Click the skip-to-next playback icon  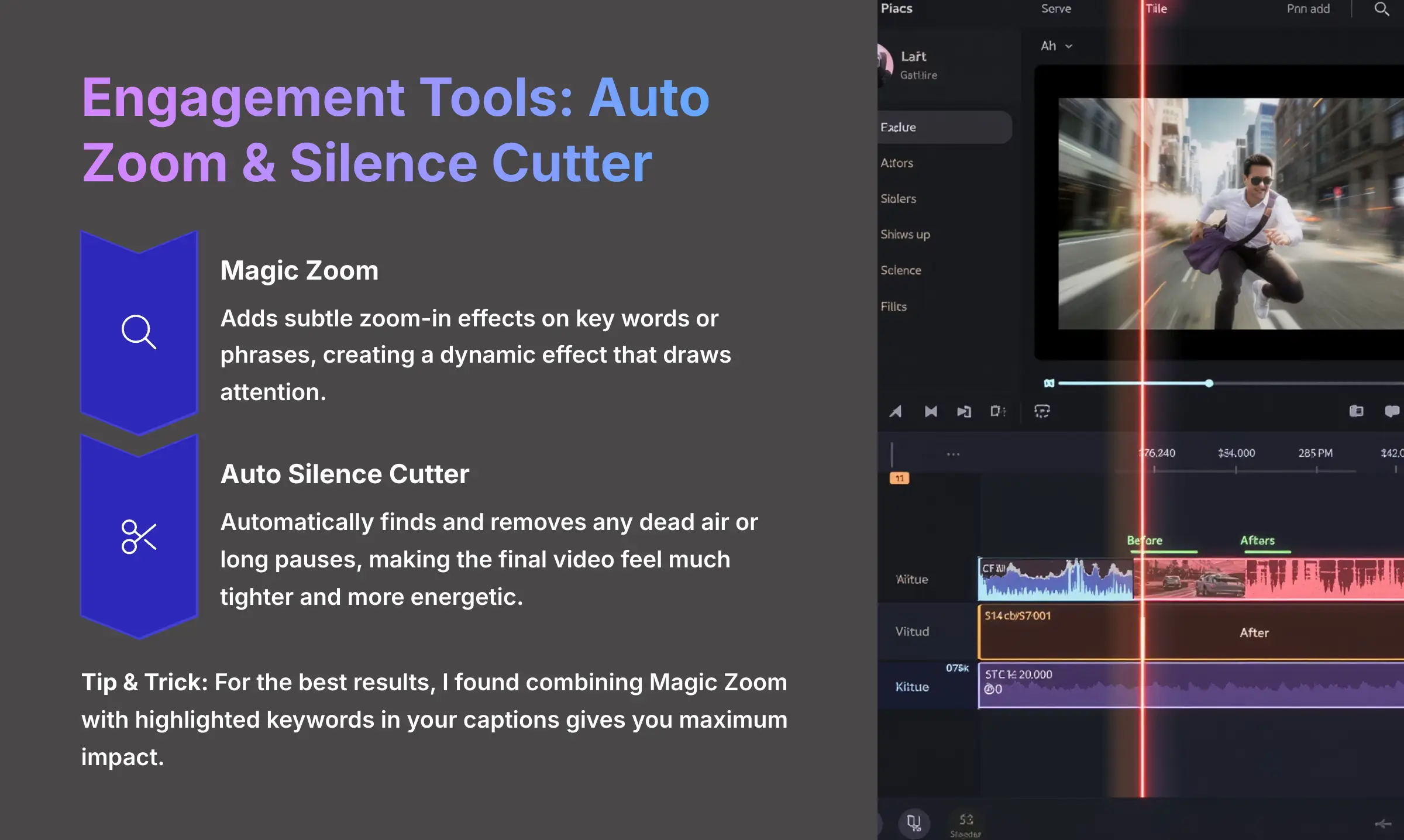[964, 411]
